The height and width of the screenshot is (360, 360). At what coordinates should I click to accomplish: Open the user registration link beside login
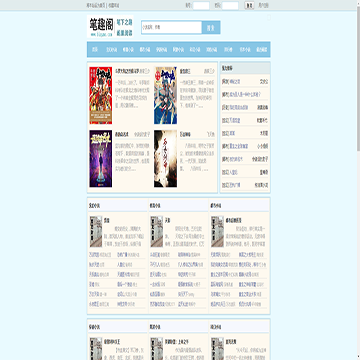pyautogui.click(x=263, y=5)
